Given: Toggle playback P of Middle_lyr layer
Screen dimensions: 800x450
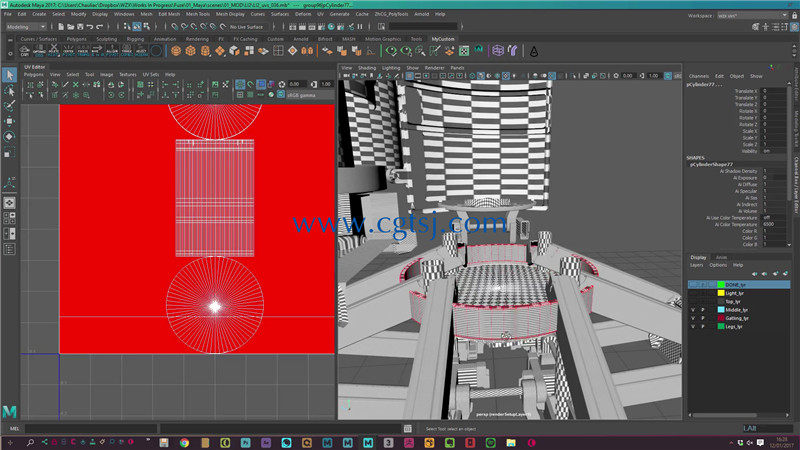Looking at the screenshot, I should [x=703, y=310].
